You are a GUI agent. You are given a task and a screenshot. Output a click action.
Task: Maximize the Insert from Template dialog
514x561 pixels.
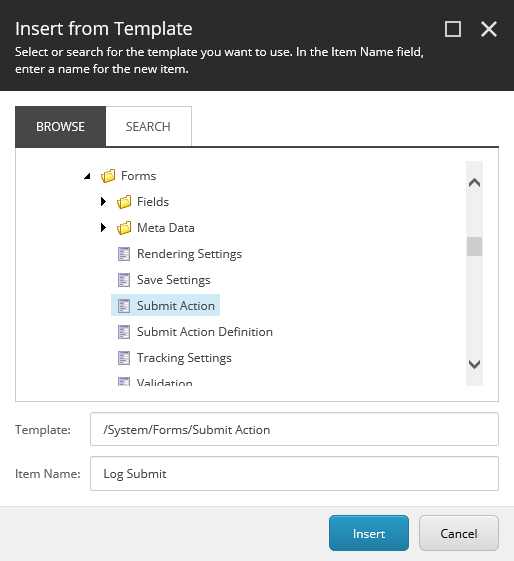tap(453, 29)
